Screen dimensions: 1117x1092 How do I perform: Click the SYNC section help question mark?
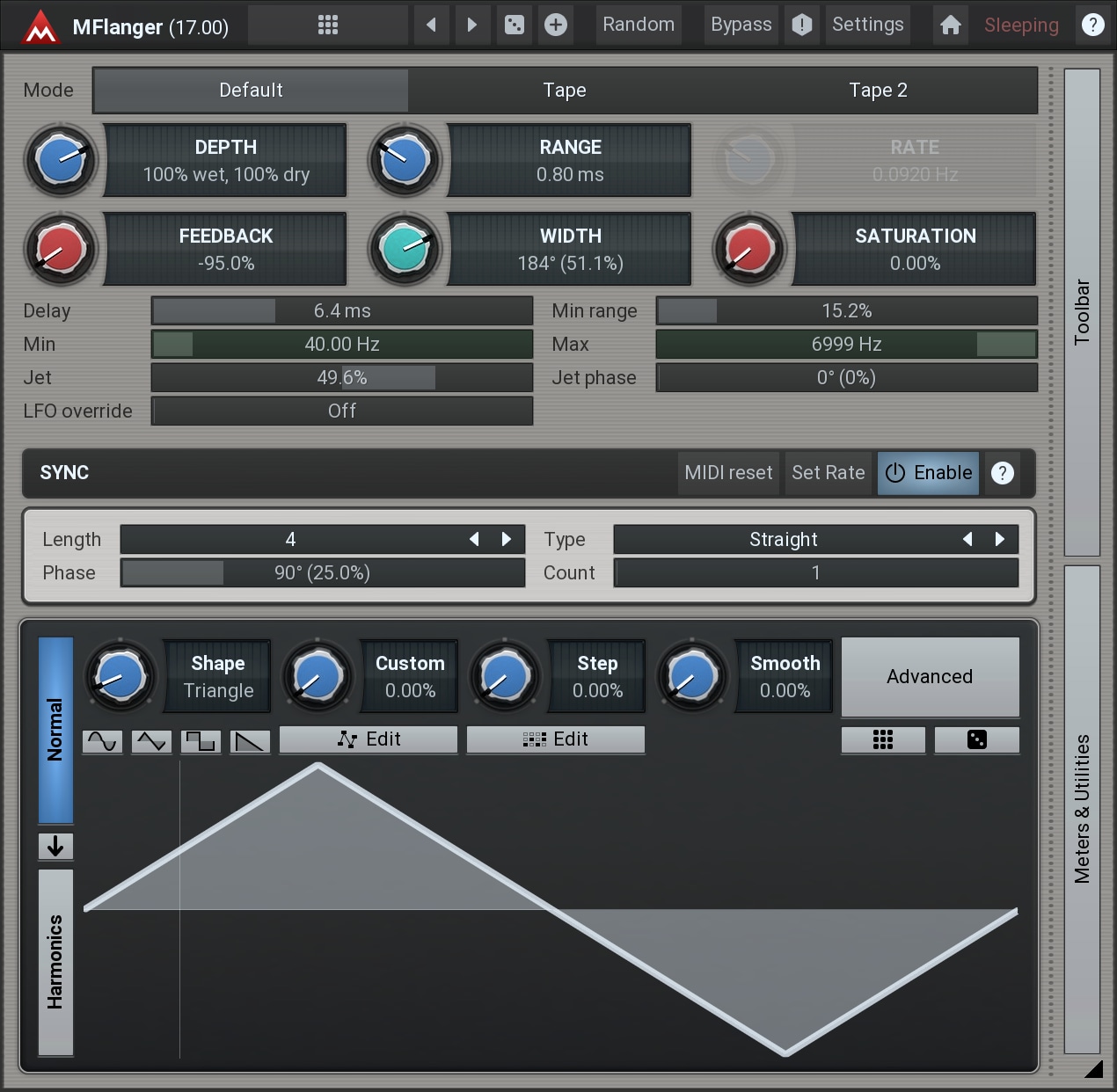[x=1002, y=473]
